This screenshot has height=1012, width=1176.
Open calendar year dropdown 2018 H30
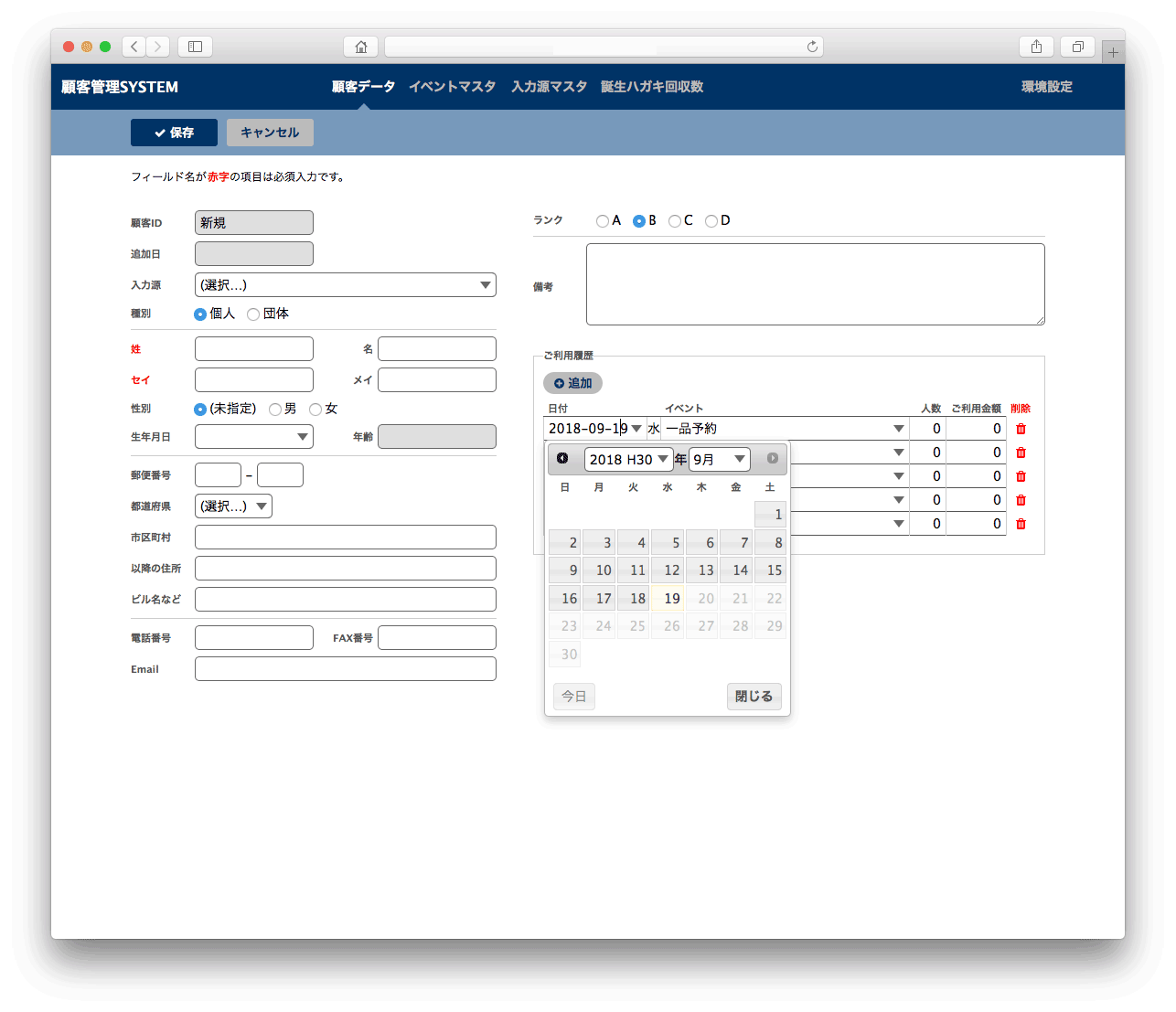tap(628, 459)
